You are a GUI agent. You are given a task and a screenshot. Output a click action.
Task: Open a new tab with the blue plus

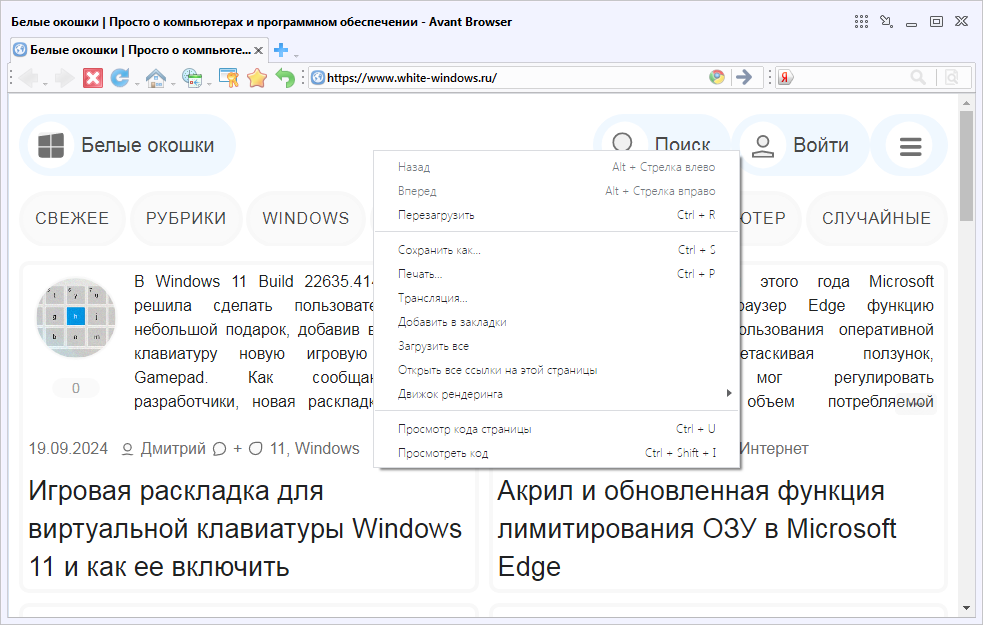coord(281,50)
